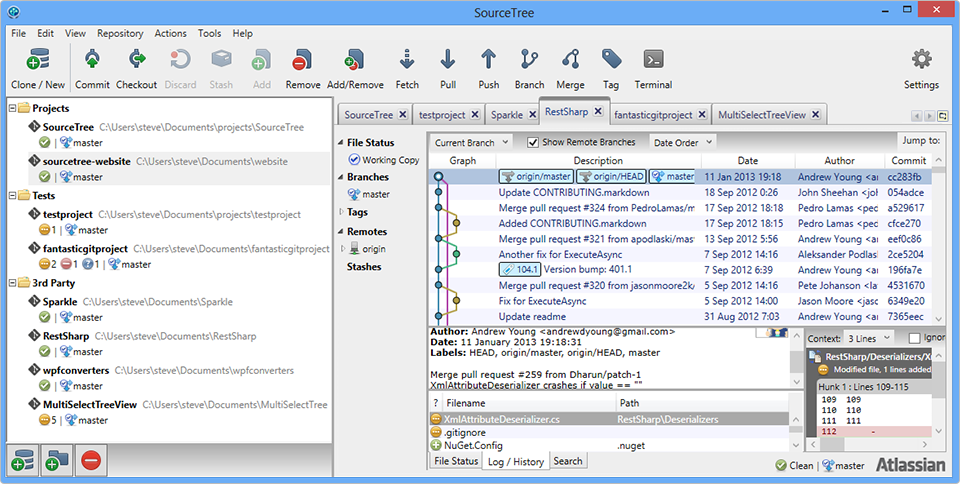Click the Fetch icon in toolbar
Viewport: 960px width, 484px height.
pyautogui.click(x=407, y=61)
